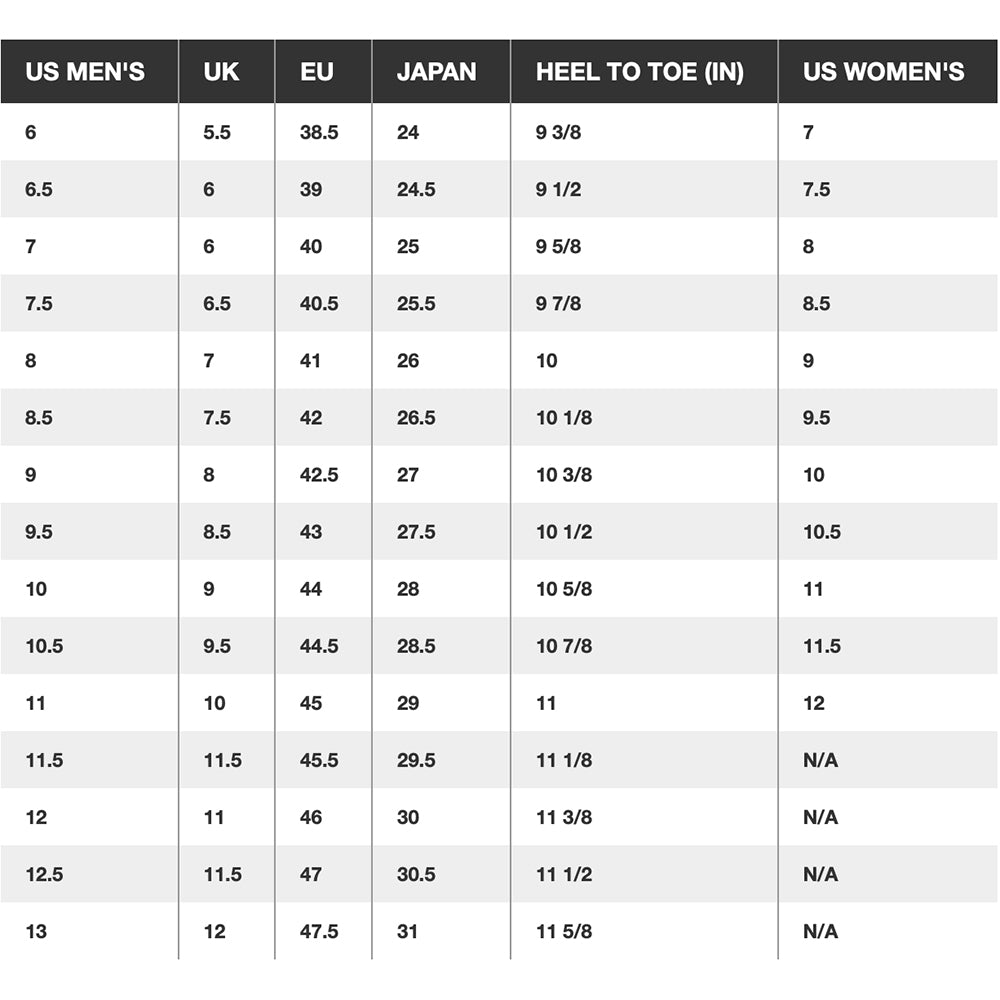This screenshot has height=1000, width=1000.
Task: Select the Japan size 24.5 cell
Action: (x=416, y=189)
